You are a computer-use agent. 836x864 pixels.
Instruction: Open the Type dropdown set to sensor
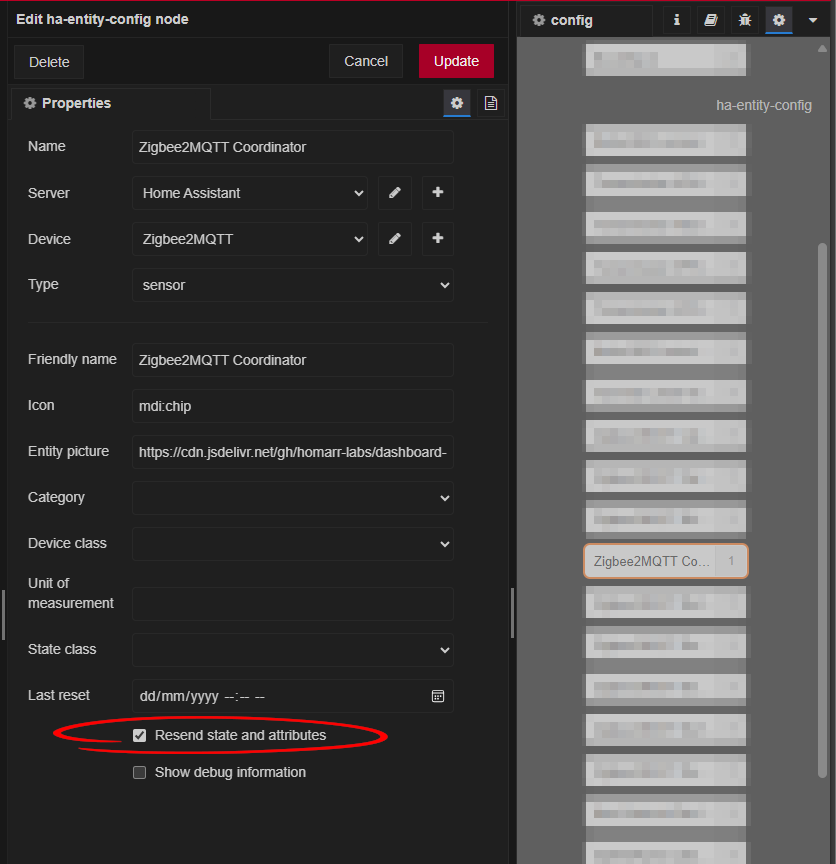click(293, 285)
